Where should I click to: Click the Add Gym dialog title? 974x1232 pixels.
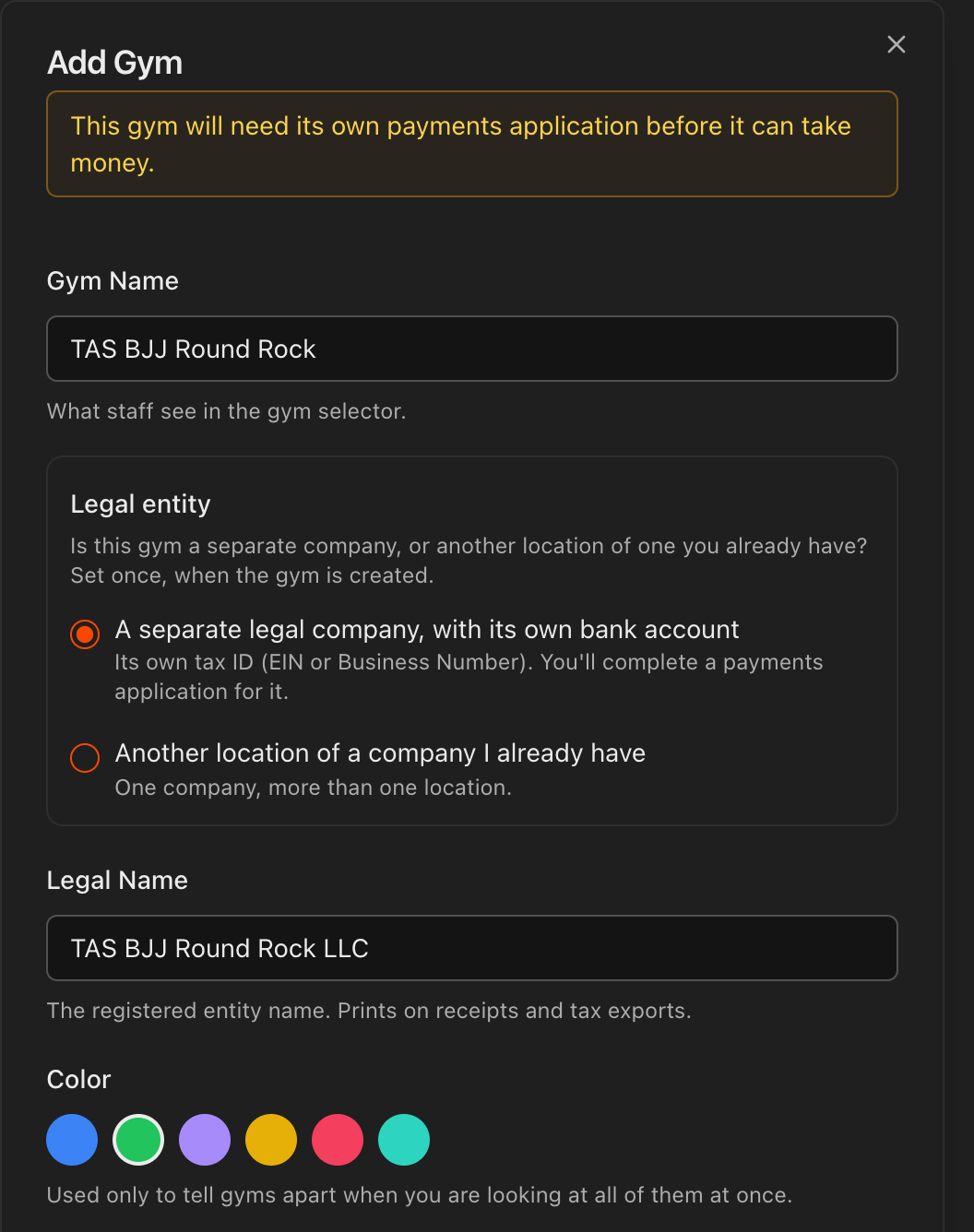(115, 63)
